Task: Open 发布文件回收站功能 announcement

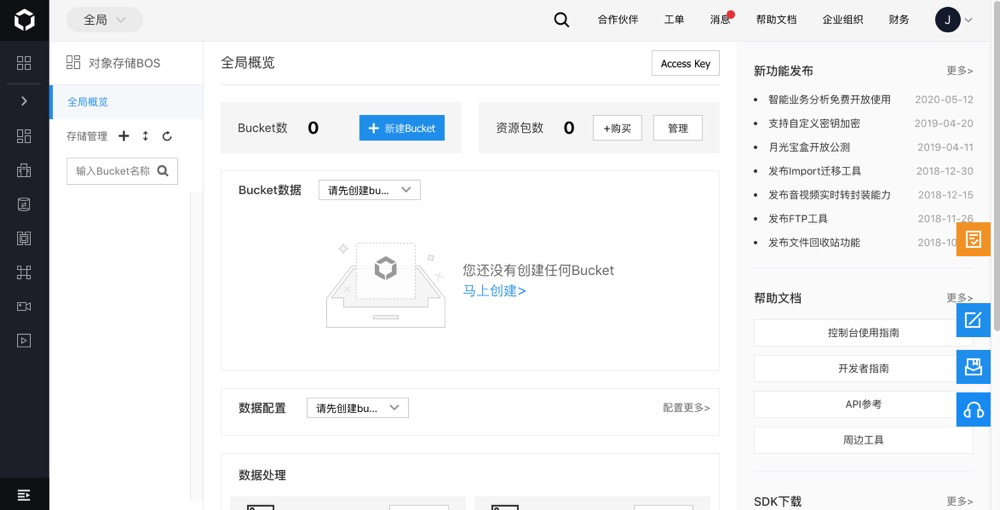Action: pos(814,242)
